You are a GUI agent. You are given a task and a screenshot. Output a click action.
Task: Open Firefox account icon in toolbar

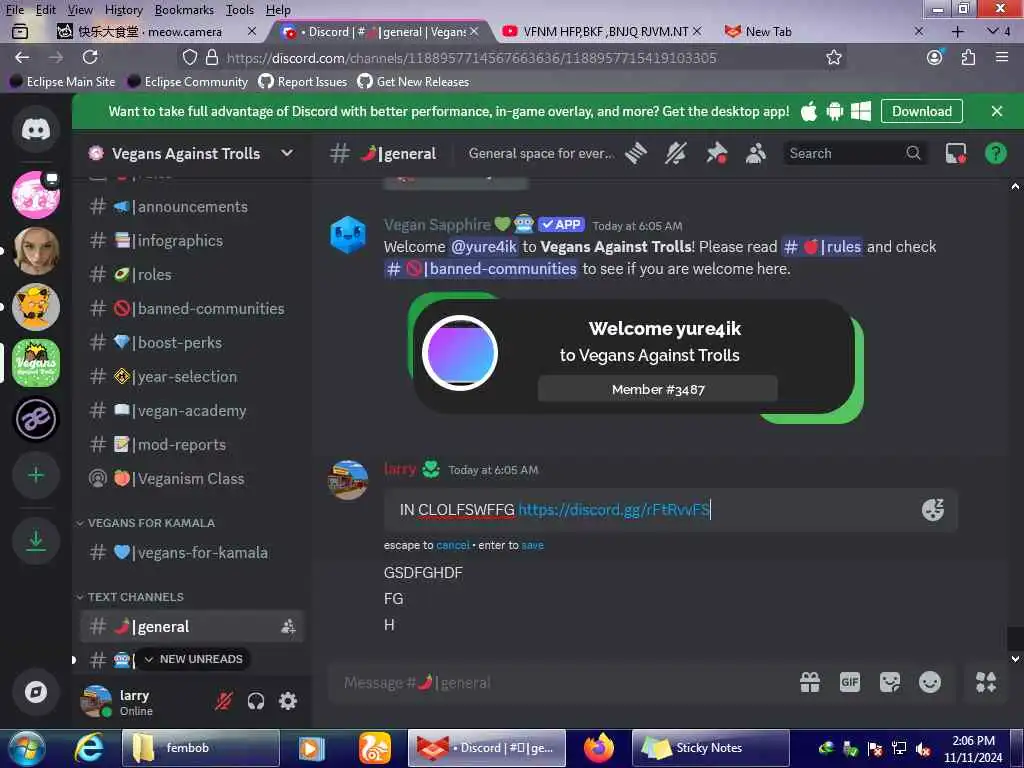[x=935, y=57]
